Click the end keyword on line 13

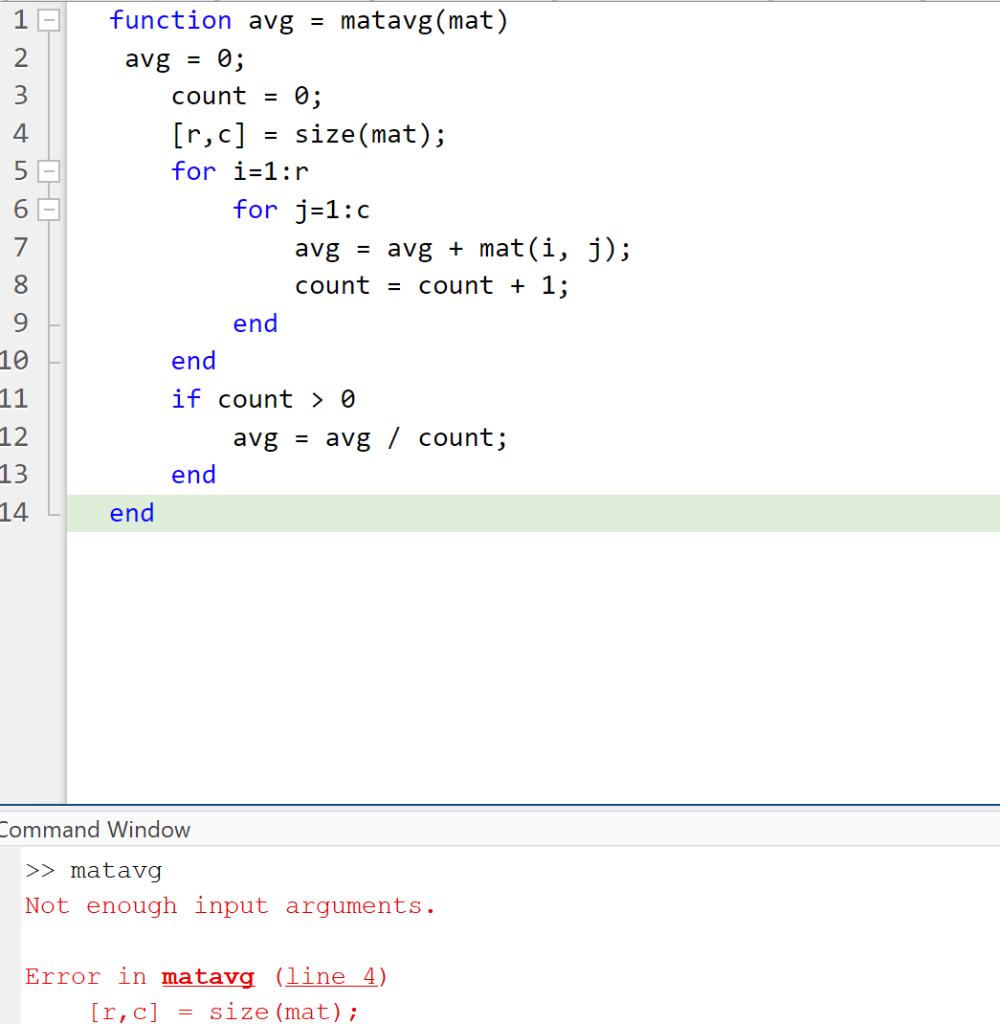[193, 474]
